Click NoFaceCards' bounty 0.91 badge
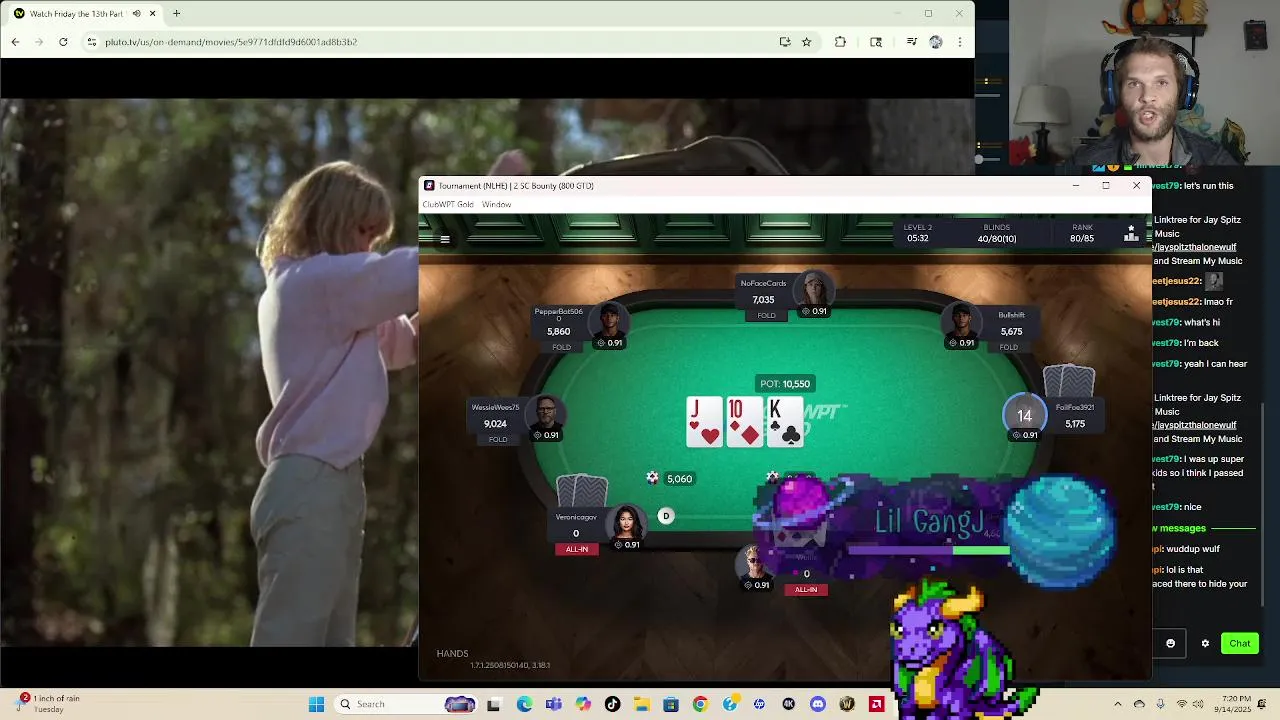Screen dimensions: 1280x720 click(814, 311)
